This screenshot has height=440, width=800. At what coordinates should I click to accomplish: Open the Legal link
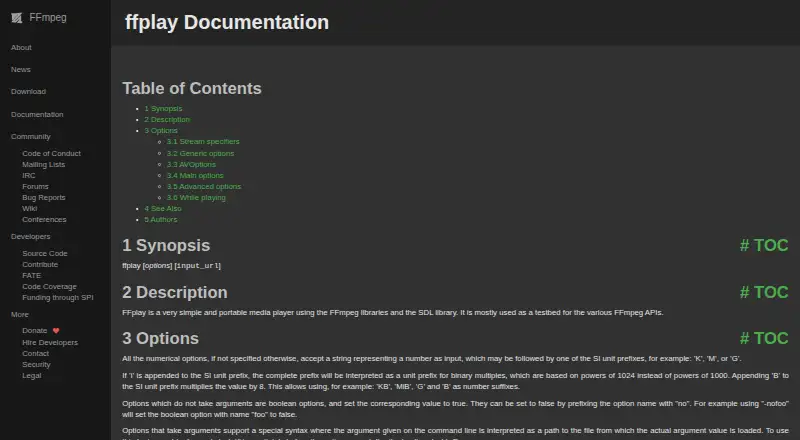click(32, 375)
